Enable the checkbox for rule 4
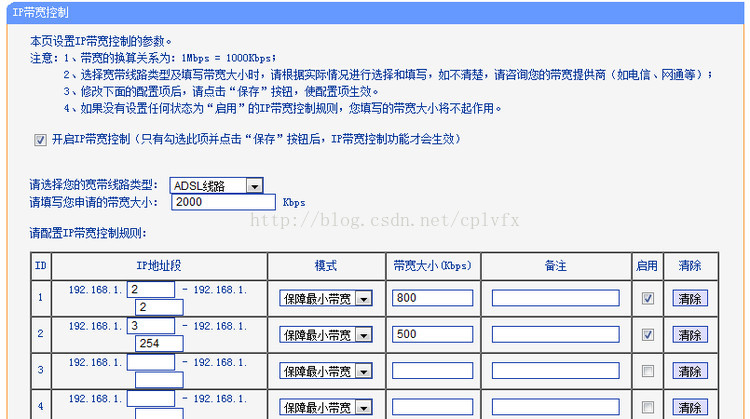Viewport: 750px width, 419px height. (x=648, y=408)
